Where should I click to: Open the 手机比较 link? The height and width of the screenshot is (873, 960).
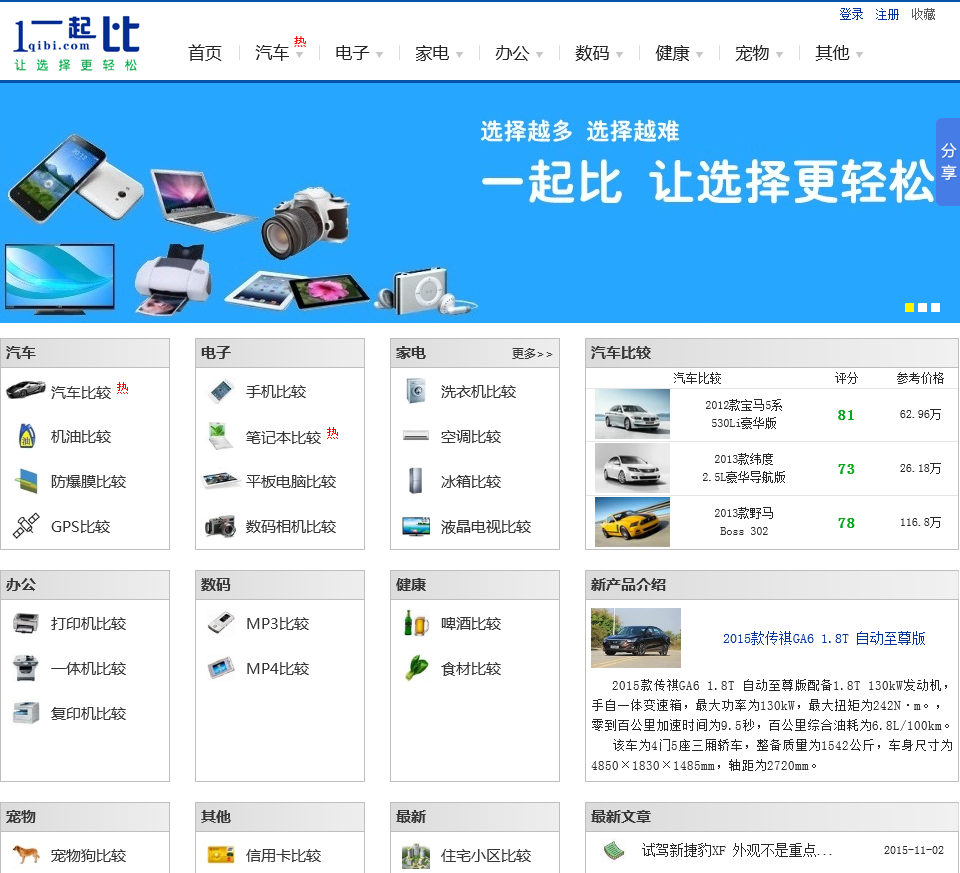click(276, 392)
